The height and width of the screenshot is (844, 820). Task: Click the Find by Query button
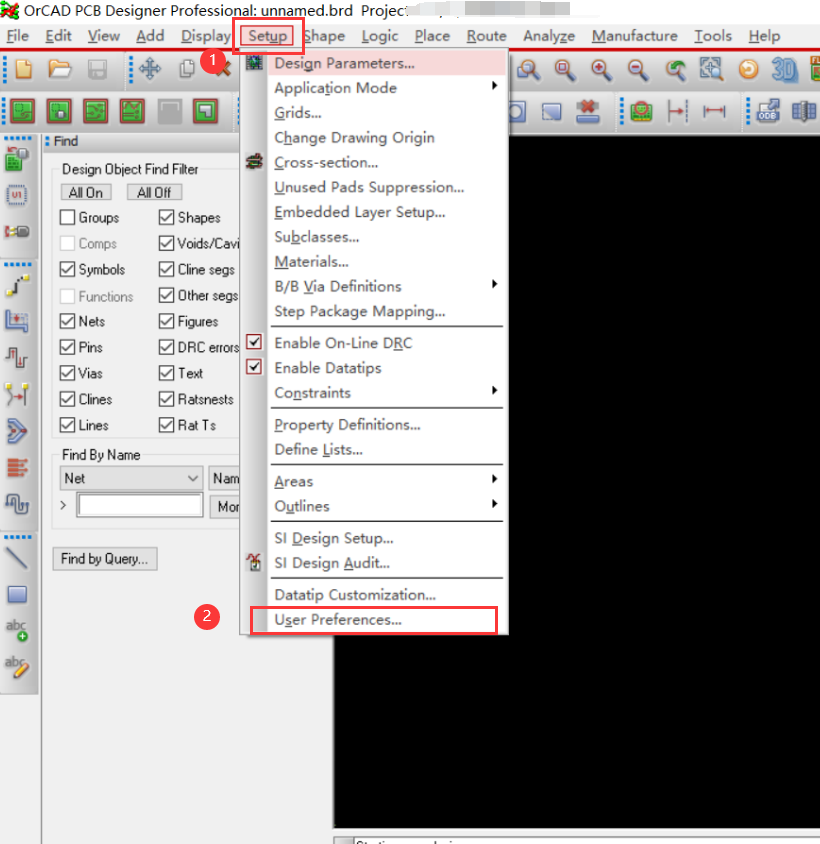click(x=105, y=559)
